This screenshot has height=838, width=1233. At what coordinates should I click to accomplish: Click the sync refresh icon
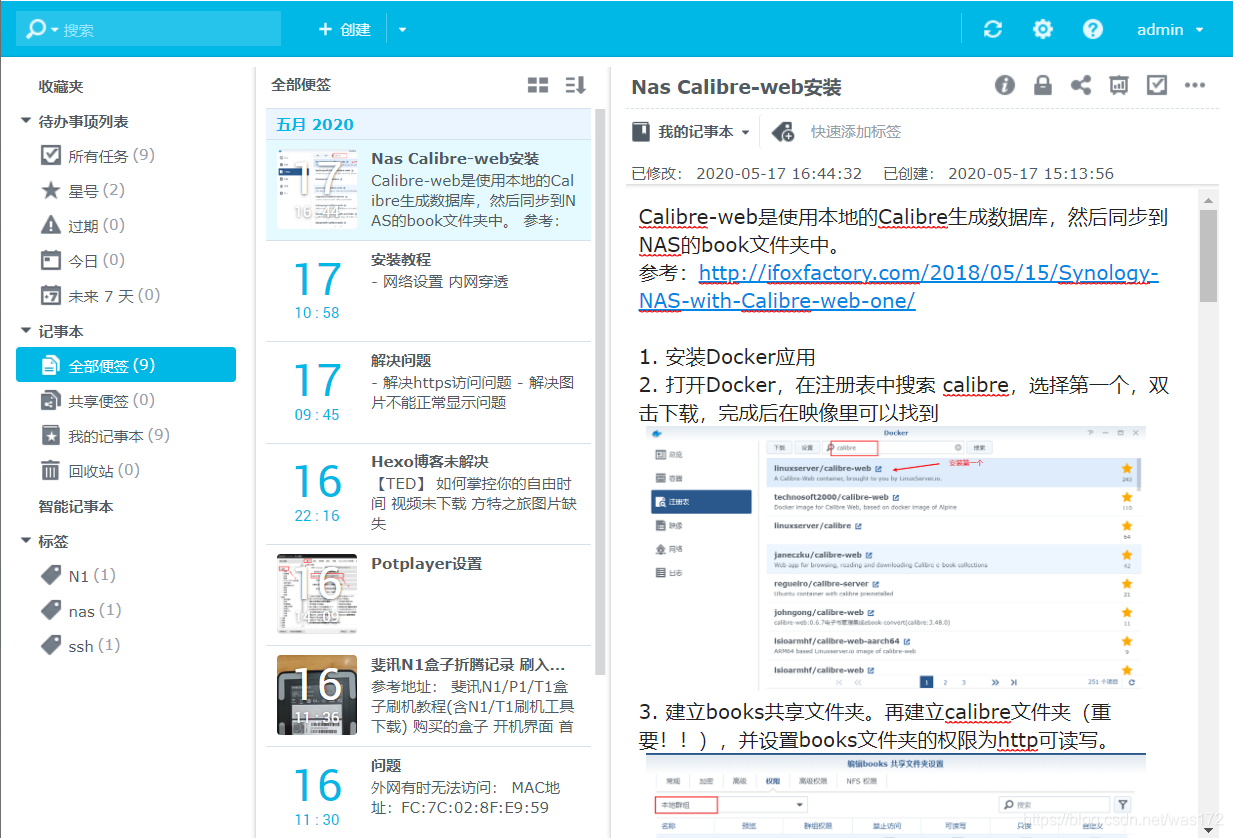point(993,29)
